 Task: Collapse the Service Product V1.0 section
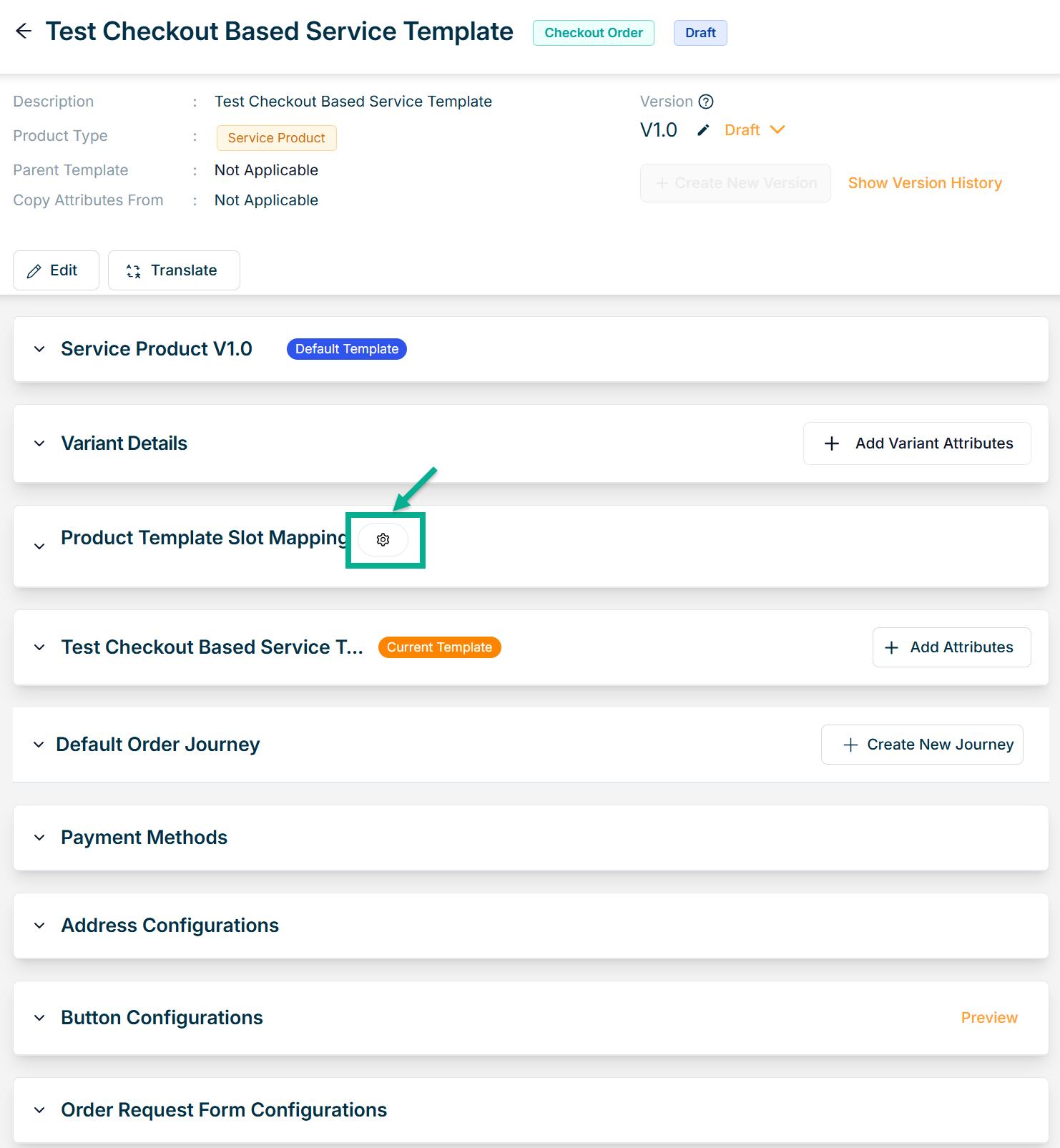point(39,349)
